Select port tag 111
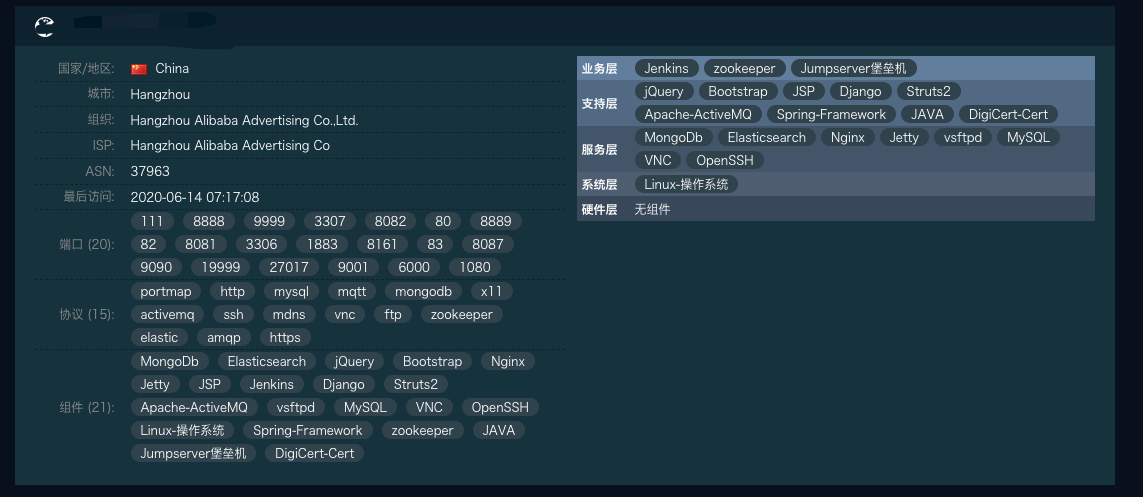Viewport: 1143px width, 497px height. coord(152,221)
